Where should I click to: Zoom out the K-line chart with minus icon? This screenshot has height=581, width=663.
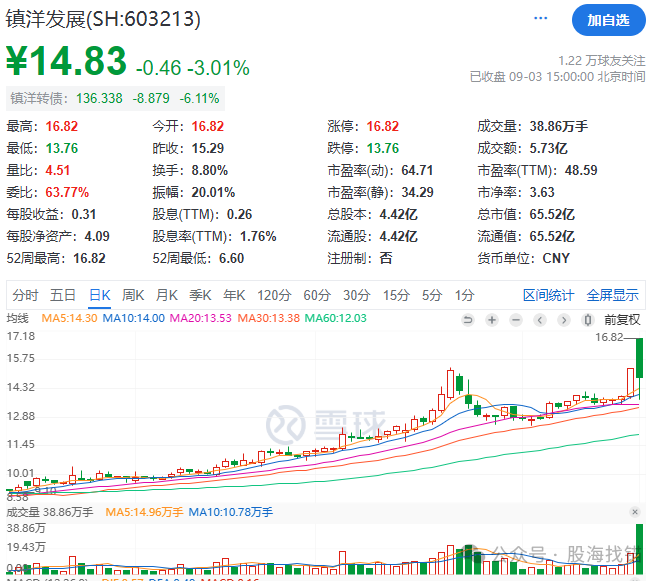click(x=516, y=320)
